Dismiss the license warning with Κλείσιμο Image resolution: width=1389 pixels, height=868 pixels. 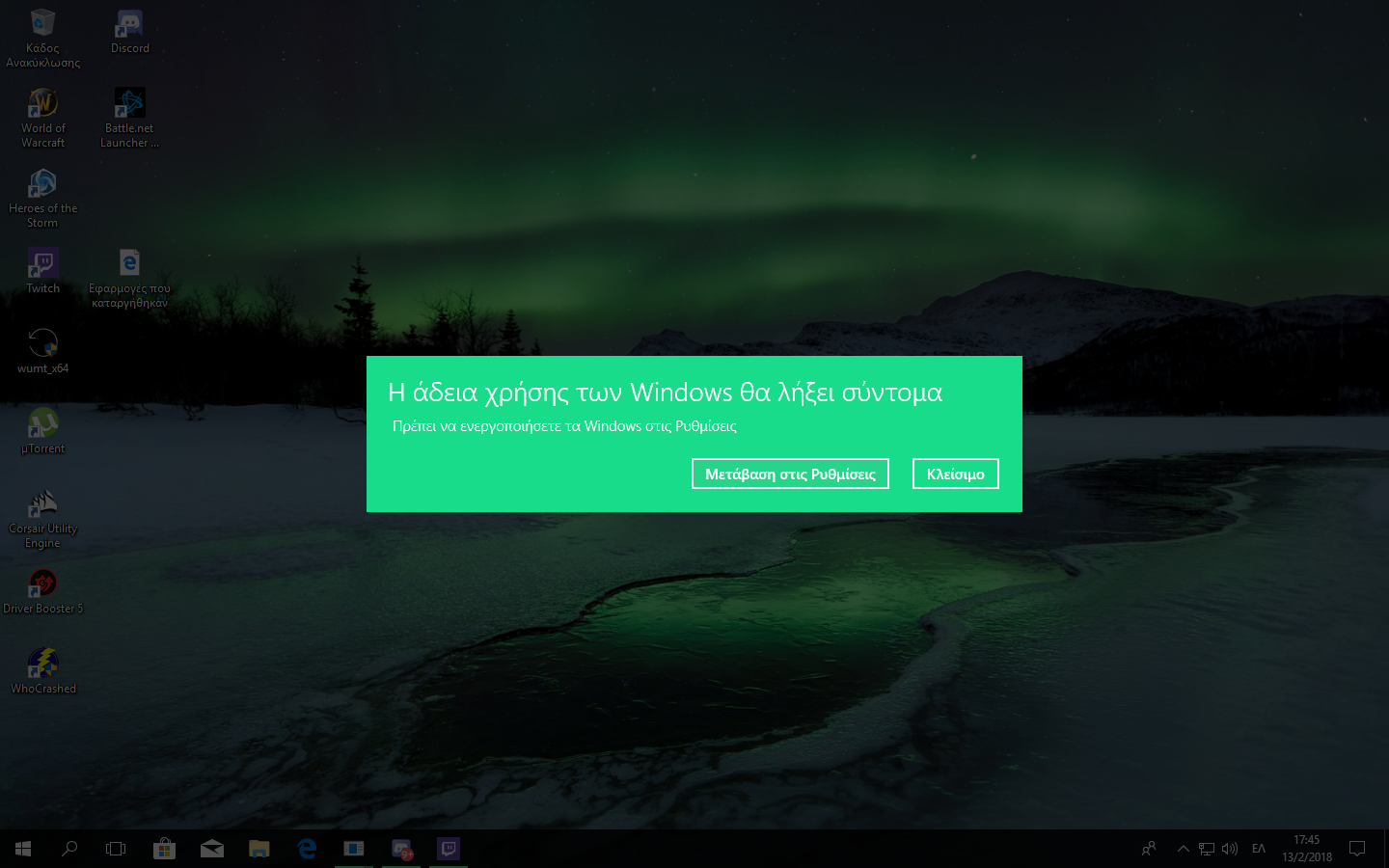coord(956,474)
